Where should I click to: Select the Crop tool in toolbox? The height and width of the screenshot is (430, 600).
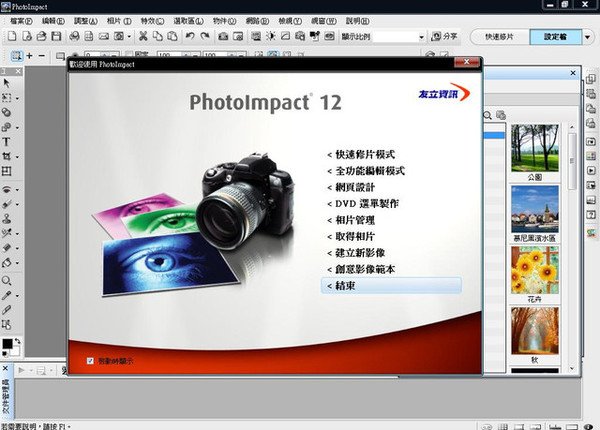coord(7,156)
